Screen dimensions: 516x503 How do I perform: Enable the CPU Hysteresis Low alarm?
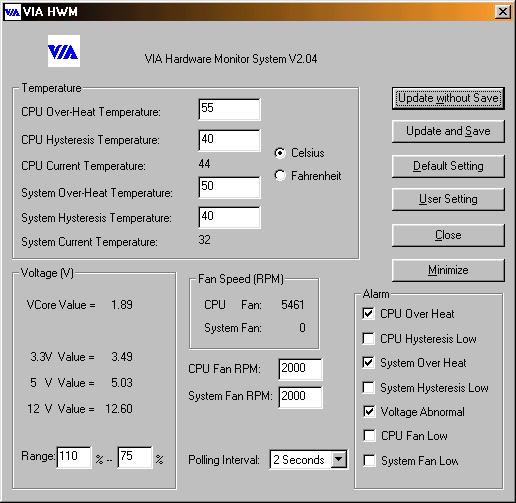tap(368, 338)
